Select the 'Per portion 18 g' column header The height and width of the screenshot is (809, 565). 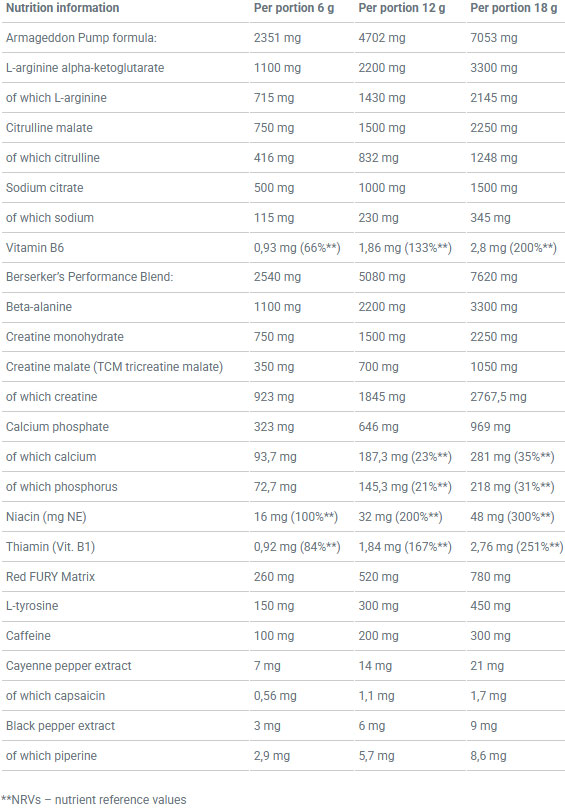pos(513,8)
